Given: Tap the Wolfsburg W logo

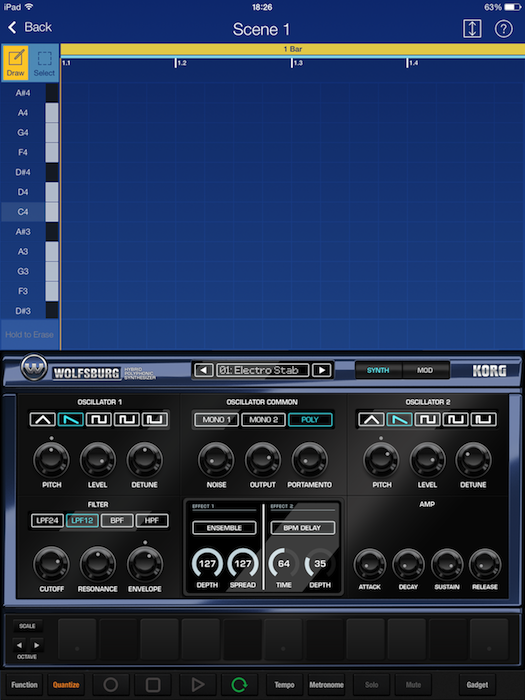Looking at the screenshot, I should (x=33, y=368).
